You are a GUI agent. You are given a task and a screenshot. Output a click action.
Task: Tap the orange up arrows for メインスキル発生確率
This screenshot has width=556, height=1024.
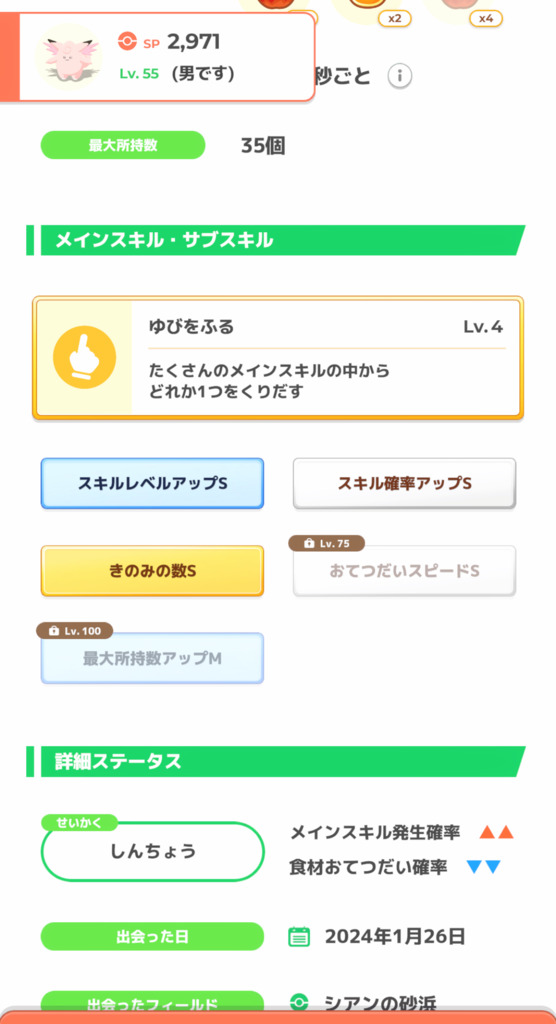[497, 833]
